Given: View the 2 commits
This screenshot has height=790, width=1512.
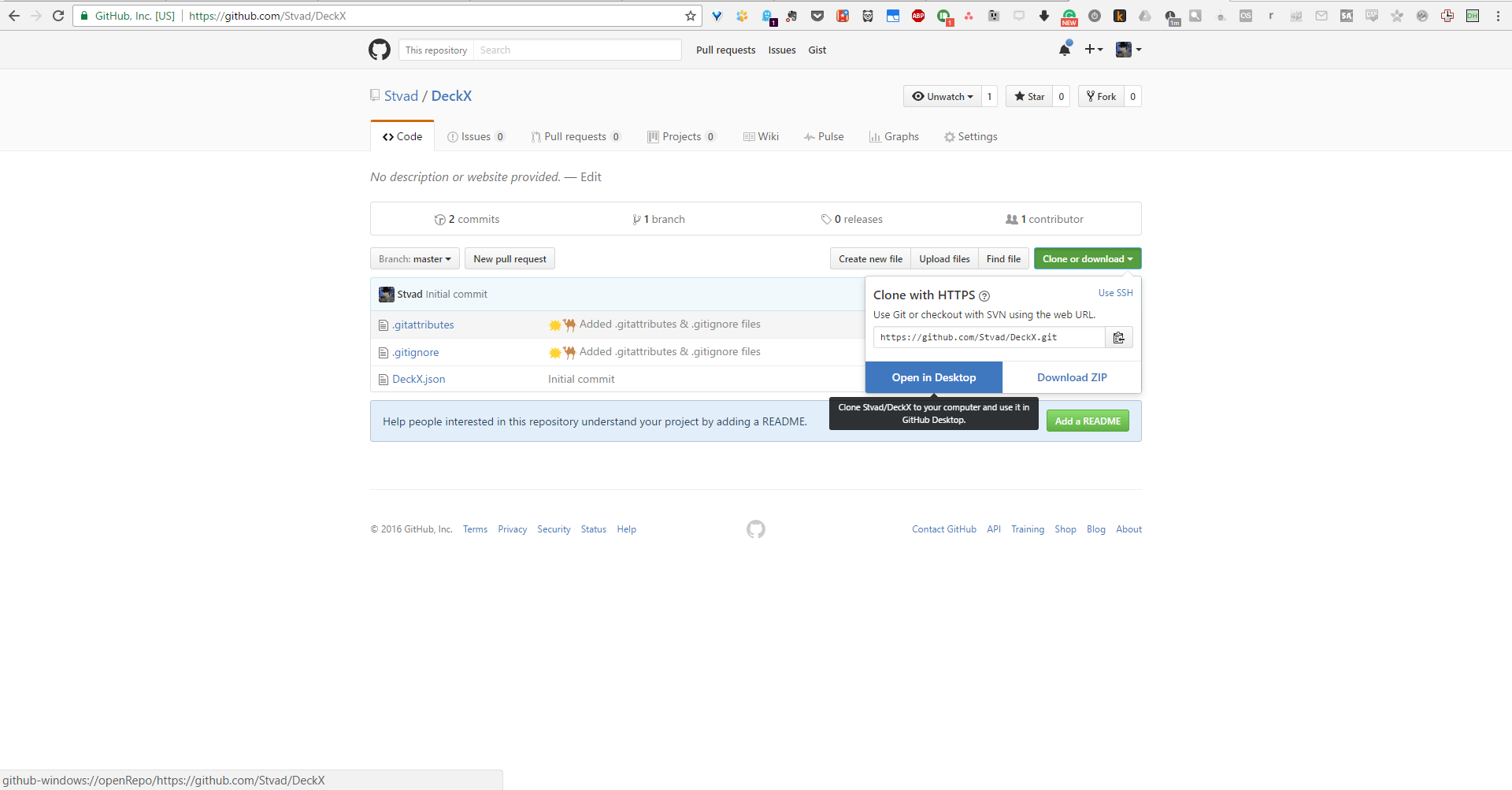Looking at the screenshot, I should click(x=467, y=219).
